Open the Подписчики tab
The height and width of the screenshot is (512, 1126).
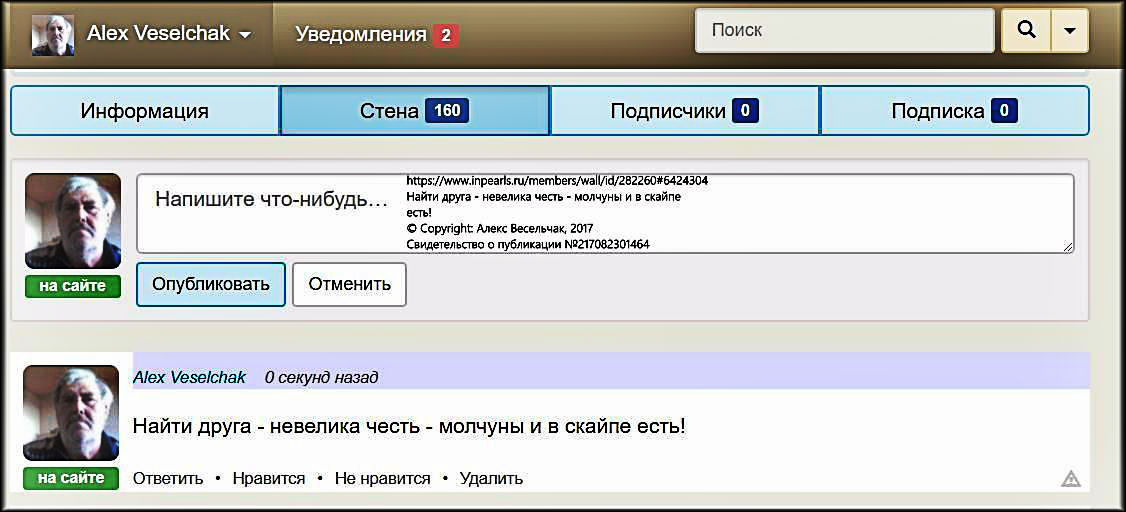point(667,111)
